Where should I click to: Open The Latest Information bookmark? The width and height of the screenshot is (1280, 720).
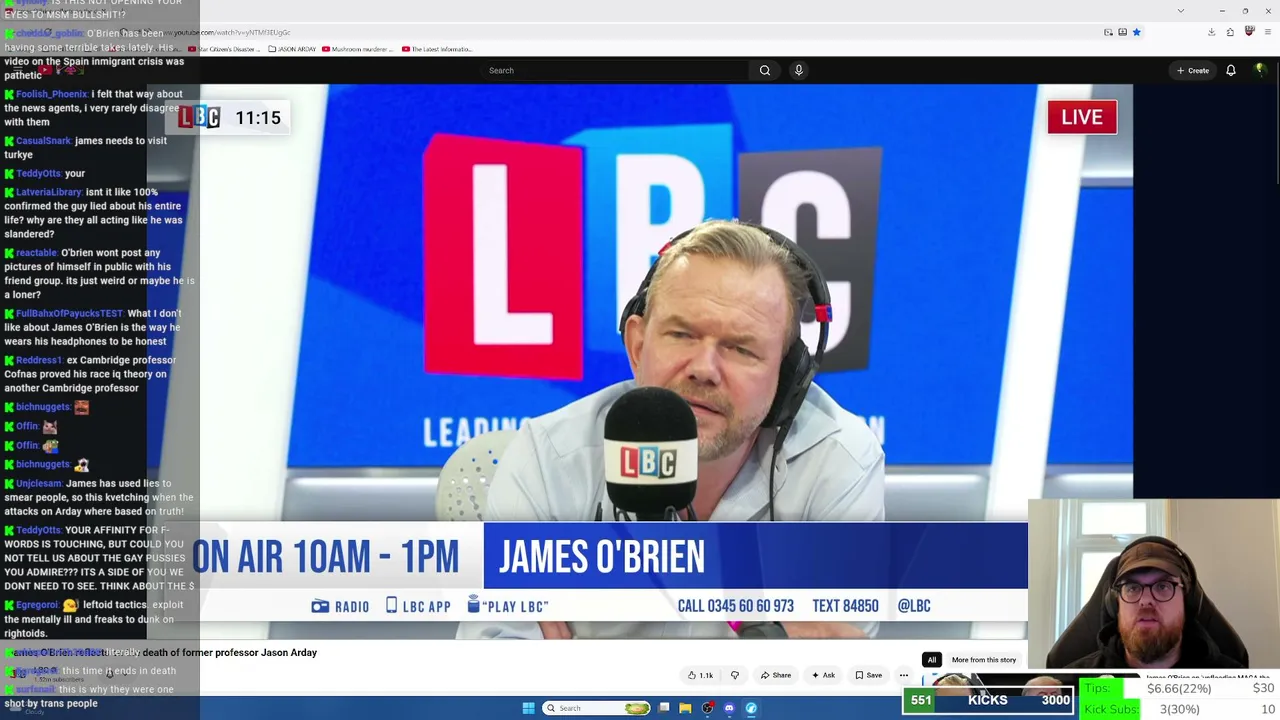[437, 49]
